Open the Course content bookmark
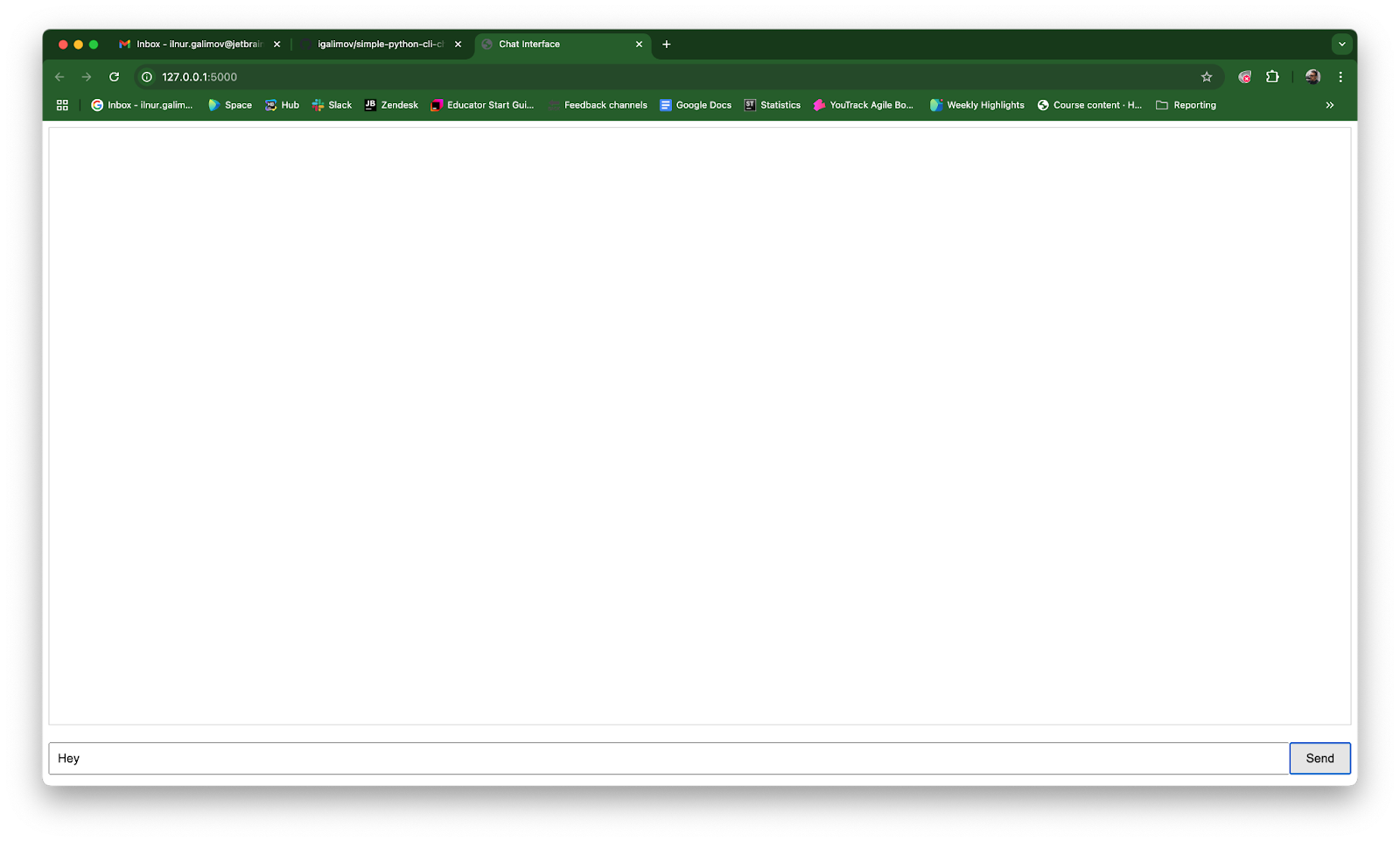This screenshot has height=842, width=1400. (1089, 105)
